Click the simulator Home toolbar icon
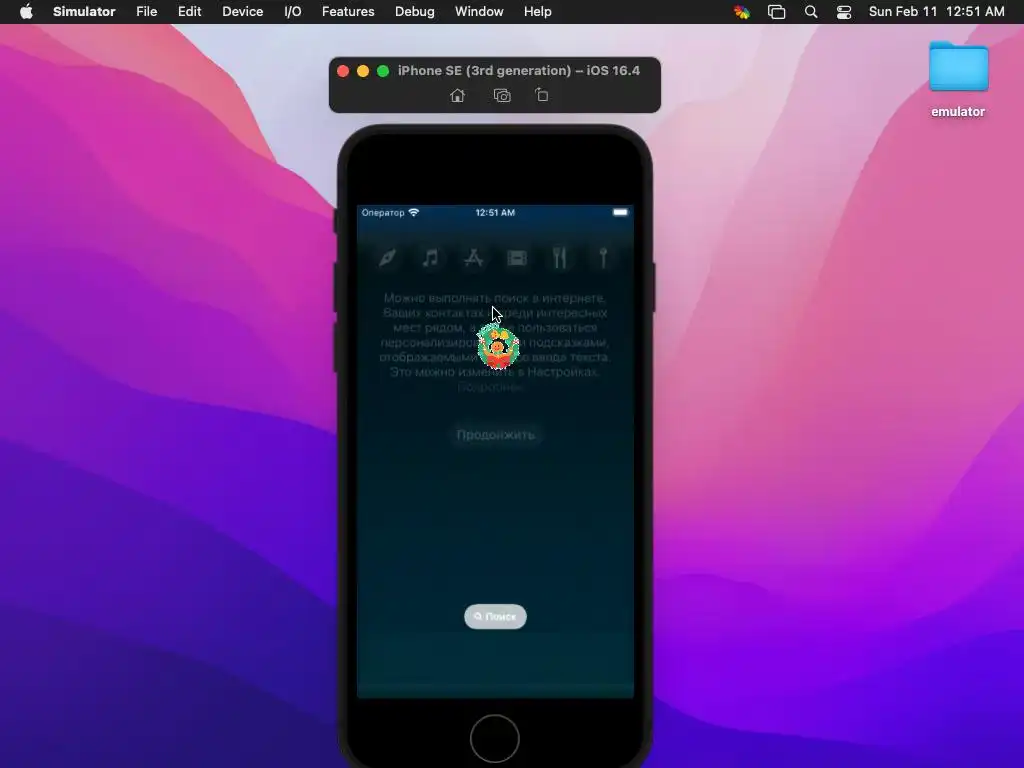Screen dimensions: 1024x768 [x=457, y=95]
